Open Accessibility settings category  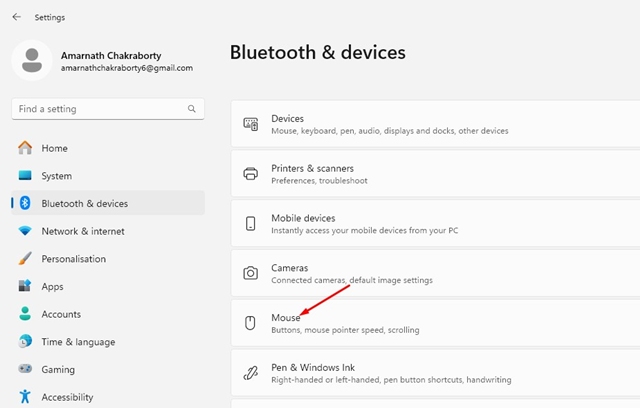[x=67, y=397]
